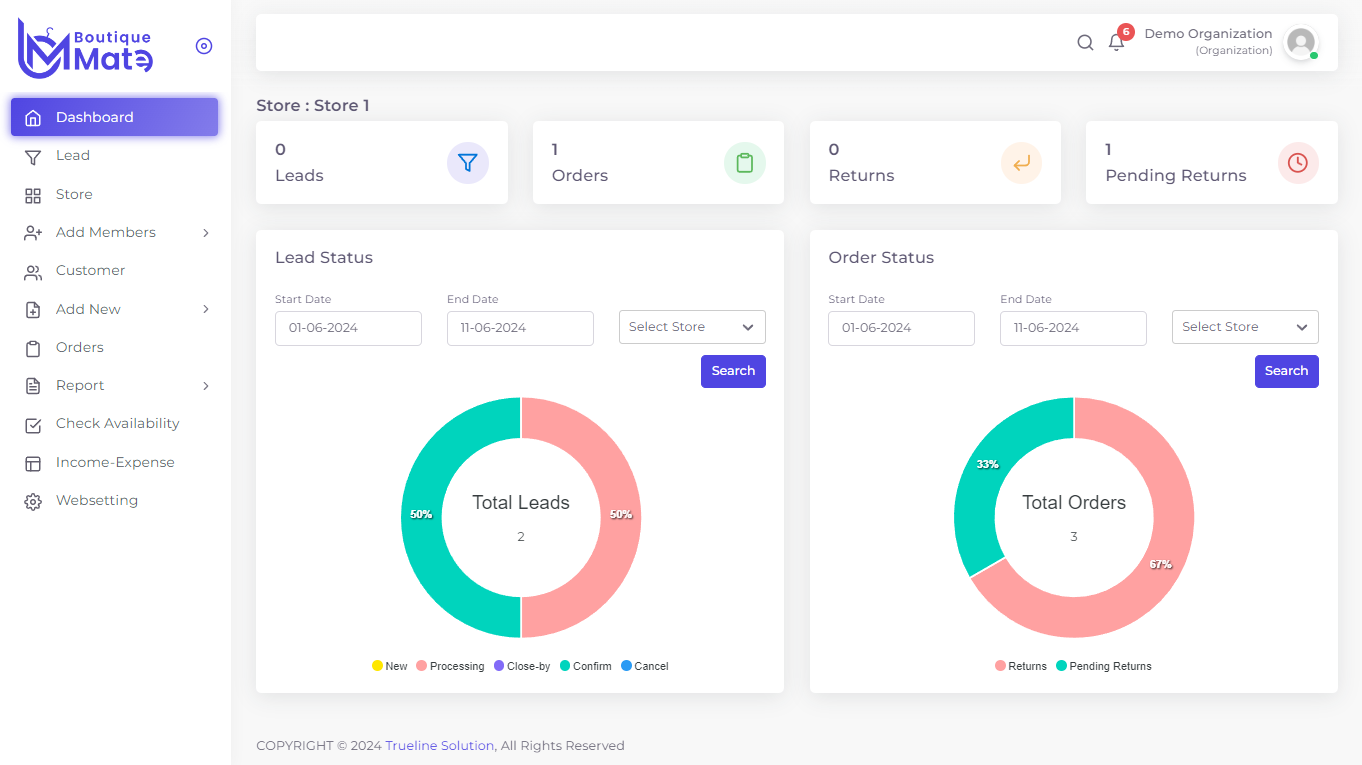The height and width of the screenshot is (765, 1362).
Task: Click the Store : Store 1 heading
Action: coord(313,105)
